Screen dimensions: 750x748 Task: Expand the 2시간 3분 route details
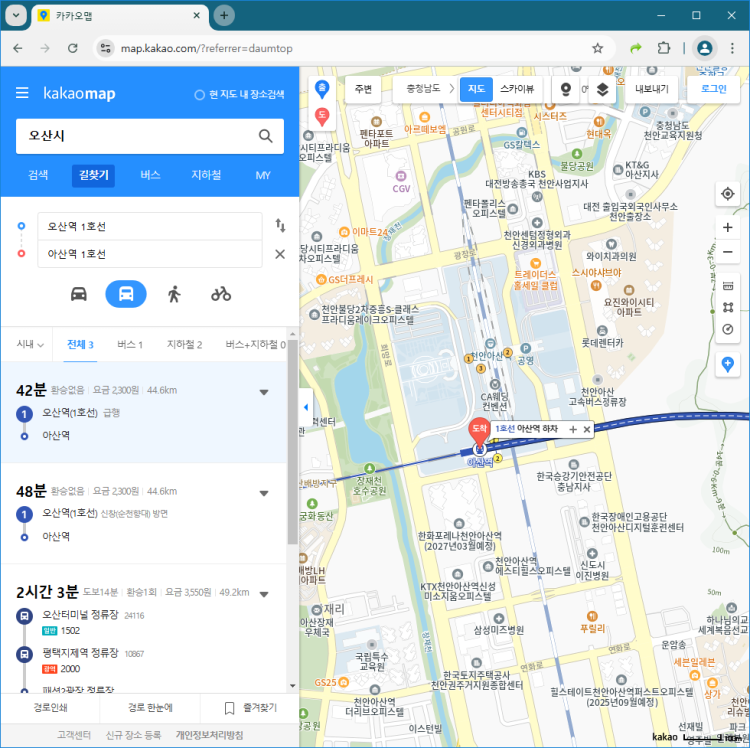coord(264,594)
